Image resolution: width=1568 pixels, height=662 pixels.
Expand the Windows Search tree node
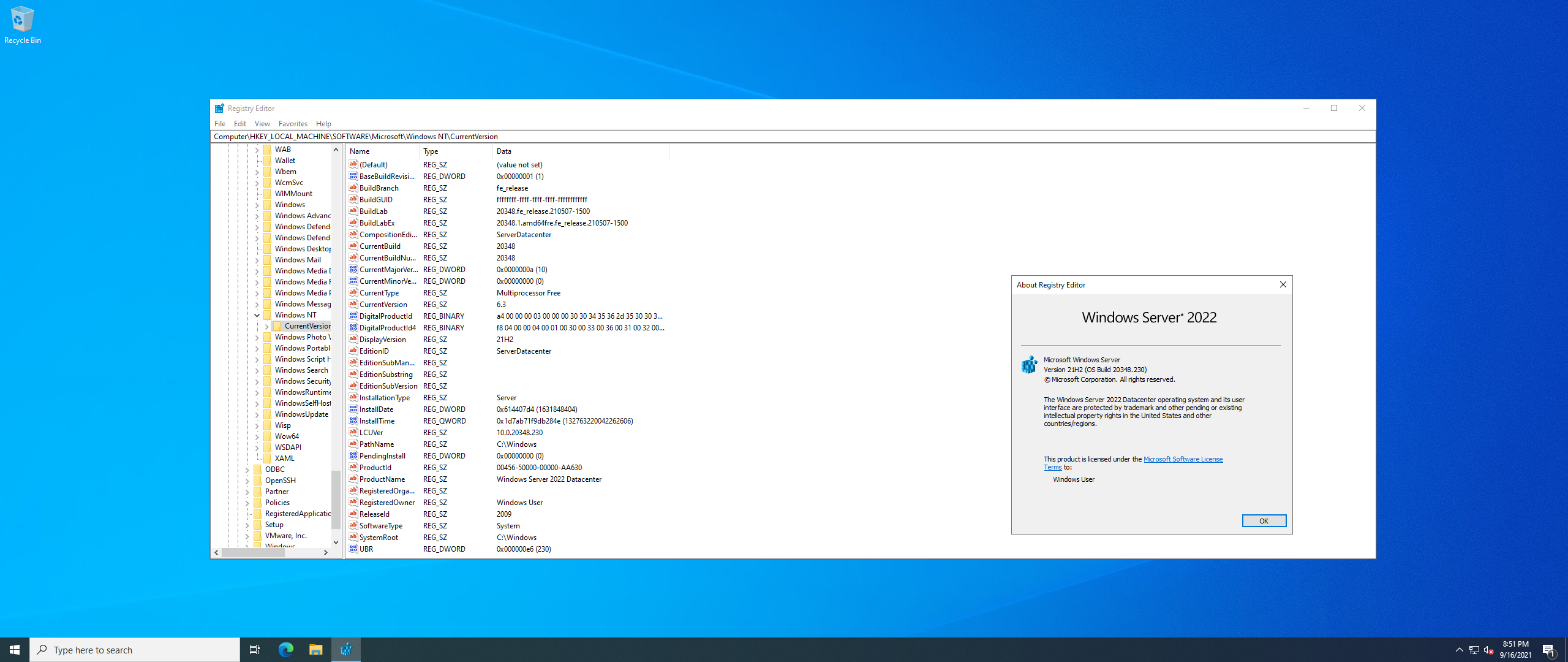tap(257, 370)
